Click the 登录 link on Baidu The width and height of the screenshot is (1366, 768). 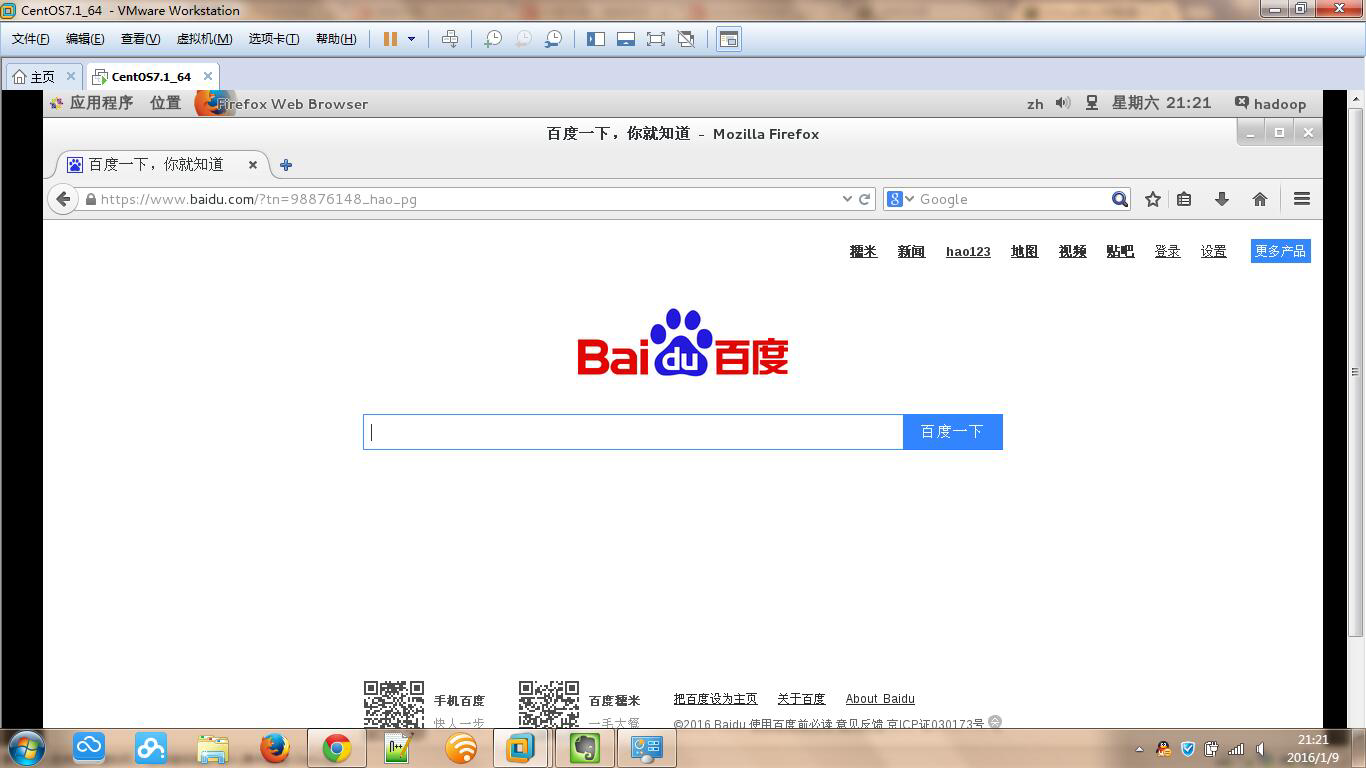coord(1167,251)
